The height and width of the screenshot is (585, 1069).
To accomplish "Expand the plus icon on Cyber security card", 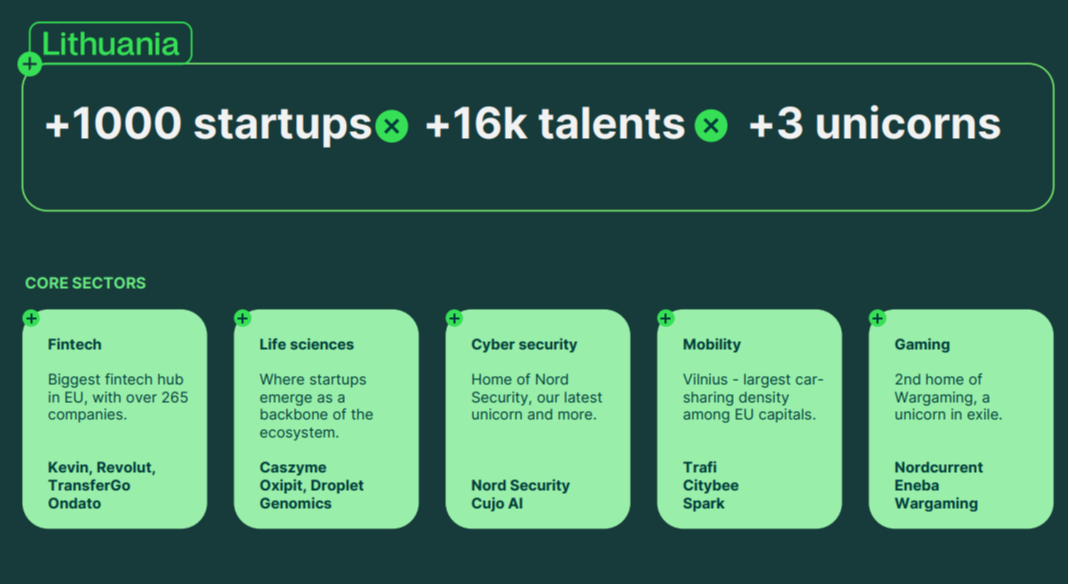I will (454, 318).
